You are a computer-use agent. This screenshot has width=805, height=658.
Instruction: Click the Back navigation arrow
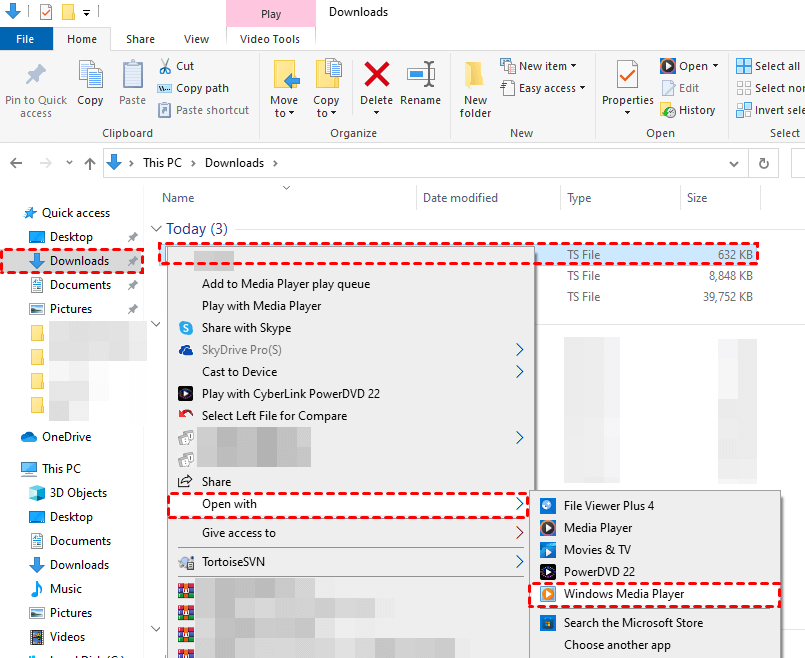click(x=16, y=163)
